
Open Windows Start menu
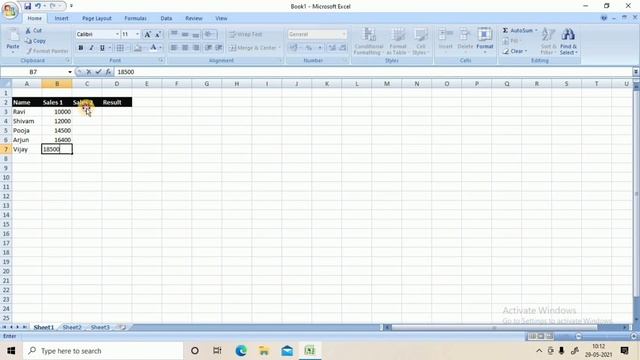pos(11,351)
